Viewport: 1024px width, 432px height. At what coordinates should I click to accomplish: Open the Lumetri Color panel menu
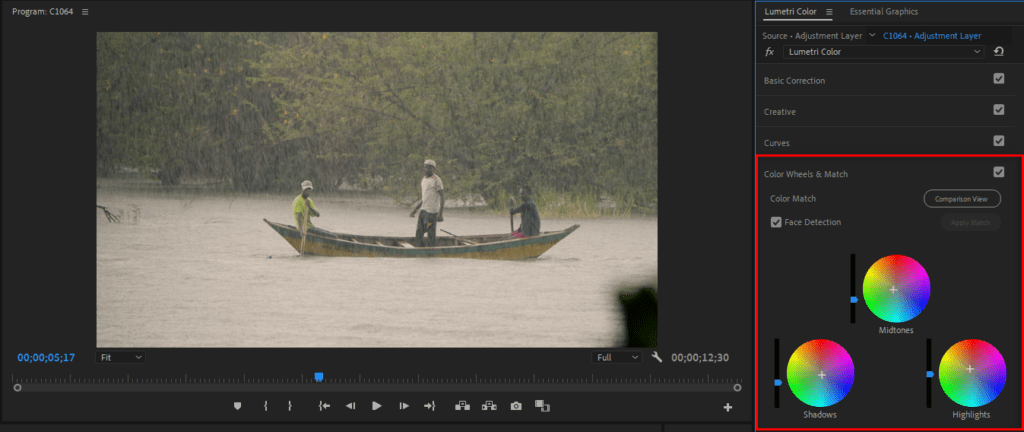pos(829,12)
